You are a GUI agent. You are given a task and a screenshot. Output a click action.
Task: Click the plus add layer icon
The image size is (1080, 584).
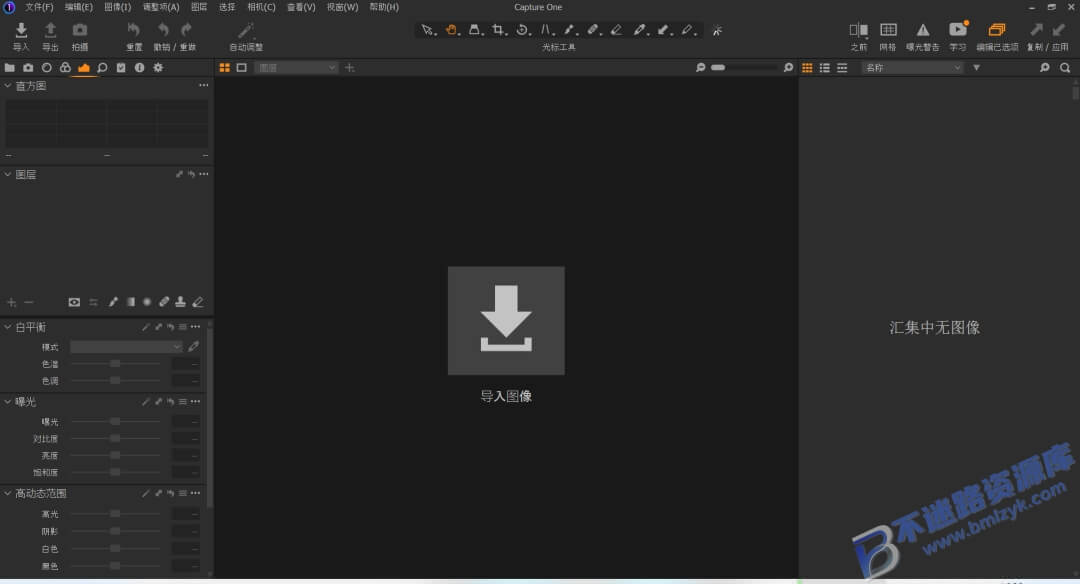11,302
